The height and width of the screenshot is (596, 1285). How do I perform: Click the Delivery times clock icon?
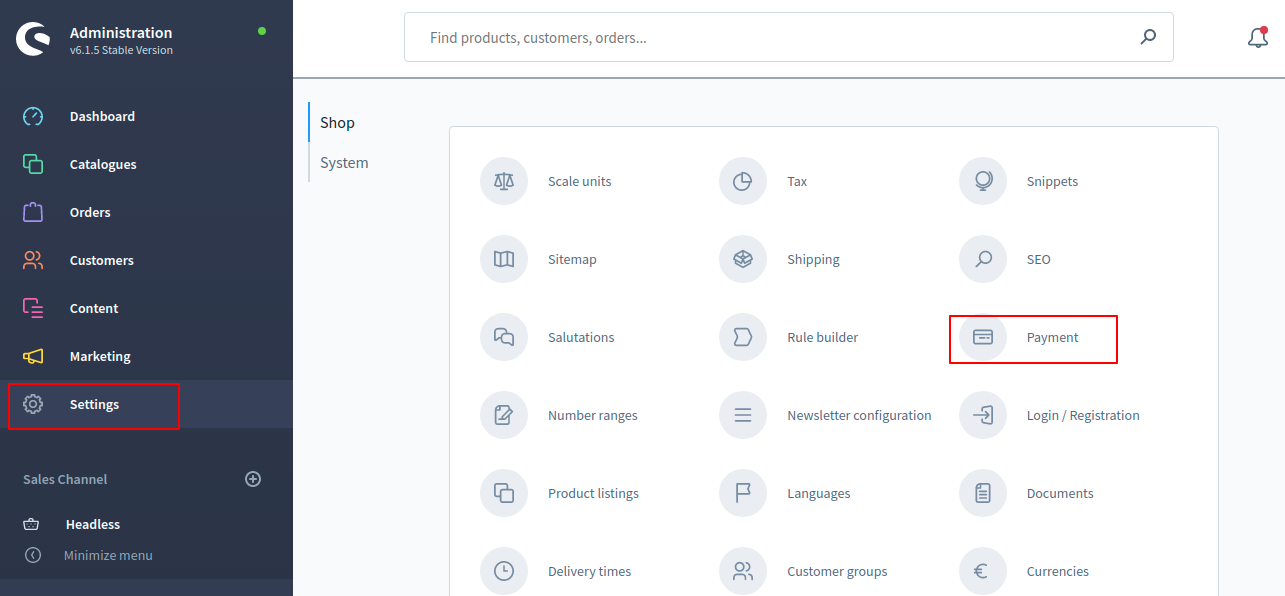[504, 572]
